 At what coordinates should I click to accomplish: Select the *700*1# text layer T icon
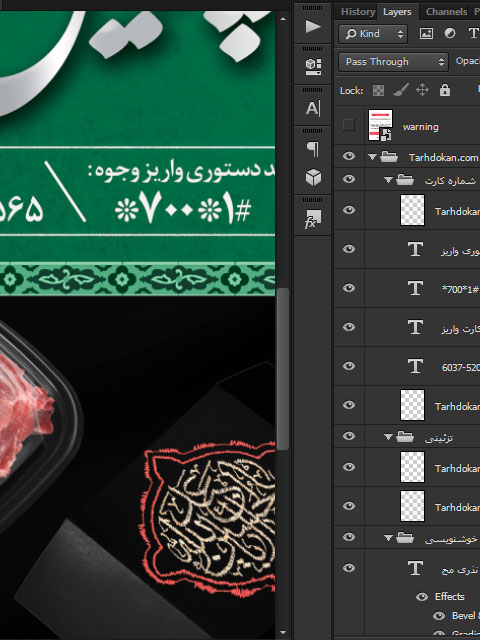[415, 288]
